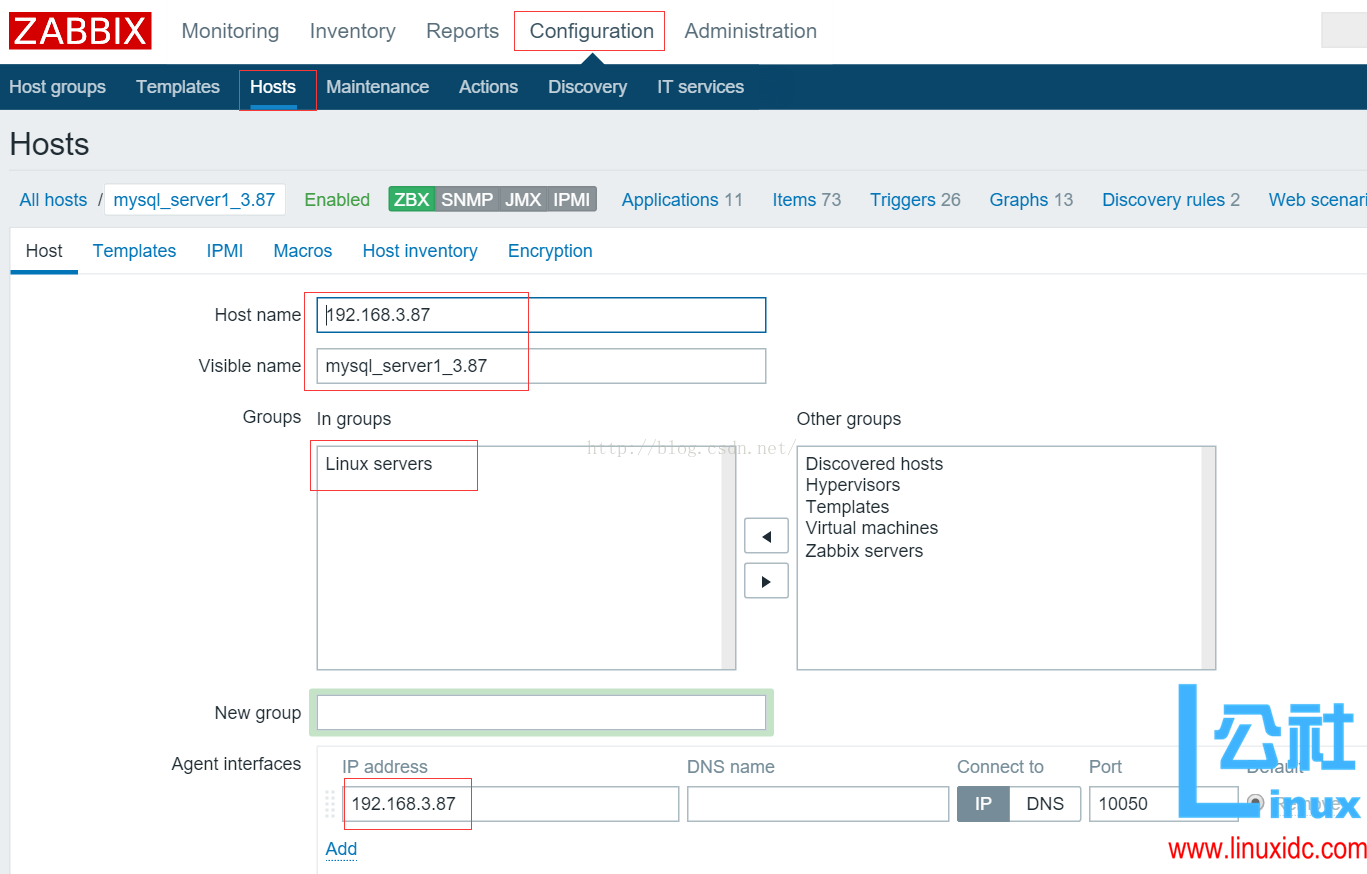The height and width of the screenshot is (874, 1367).
Task: Click Add to create another interface
Action: click(340, 848)
